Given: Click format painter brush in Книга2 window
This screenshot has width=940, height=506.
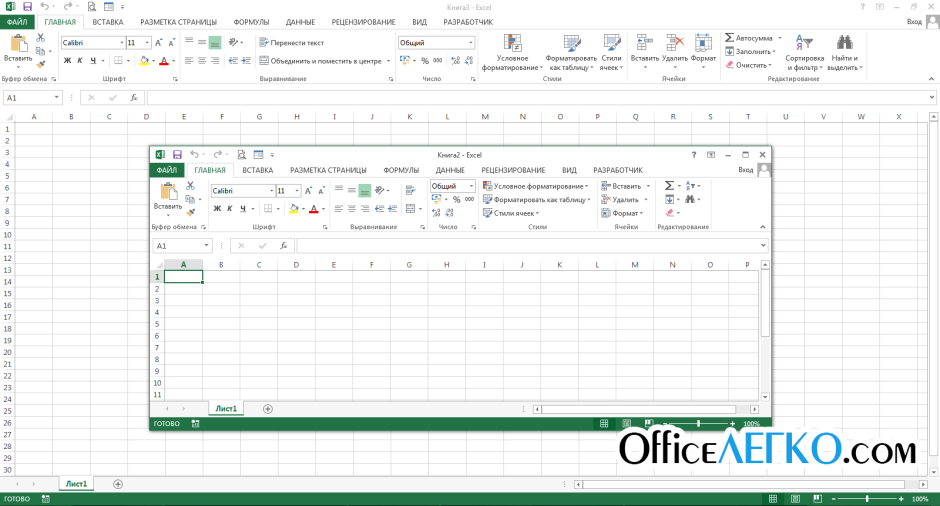Looking at the screenshot, I should 191,212.
